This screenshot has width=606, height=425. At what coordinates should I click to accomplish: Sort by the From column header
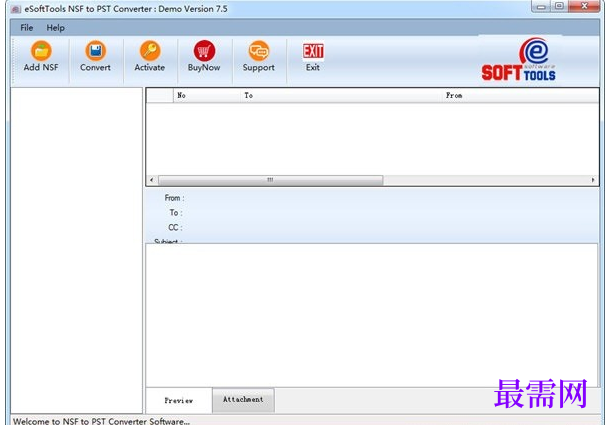(520, 95)
